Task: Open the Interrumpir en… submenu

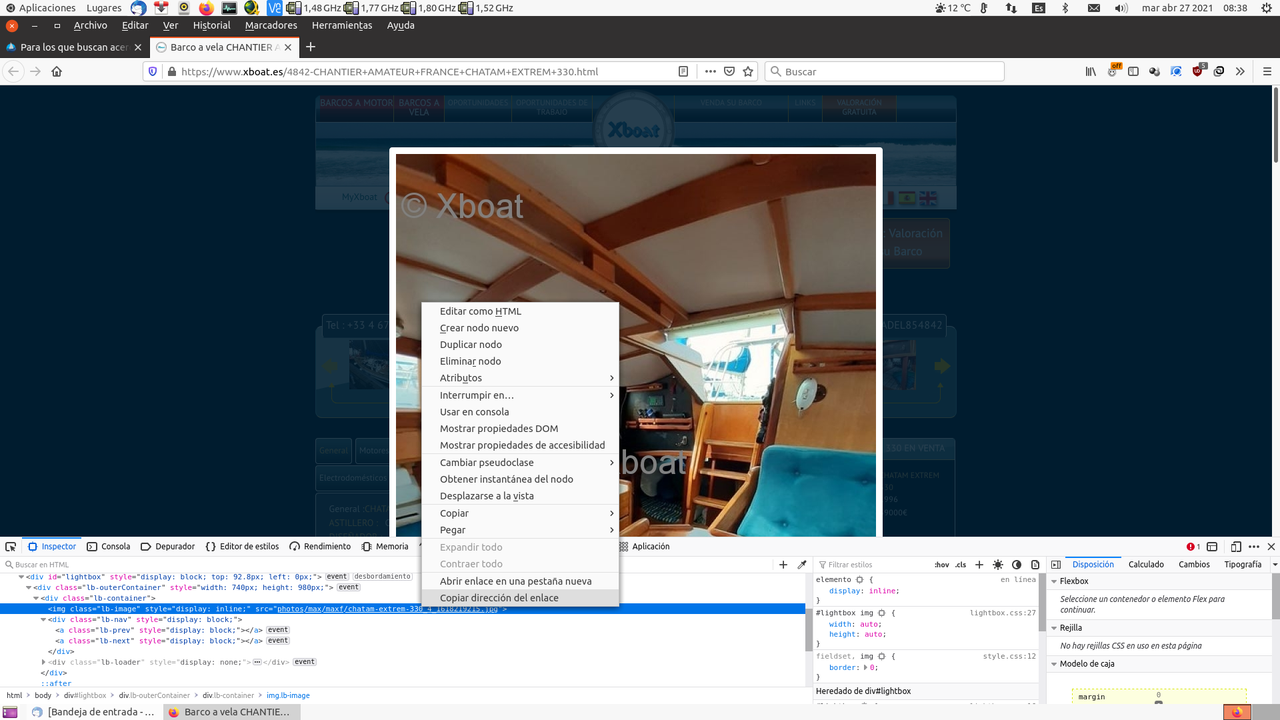Action: (x=520, y=395)
